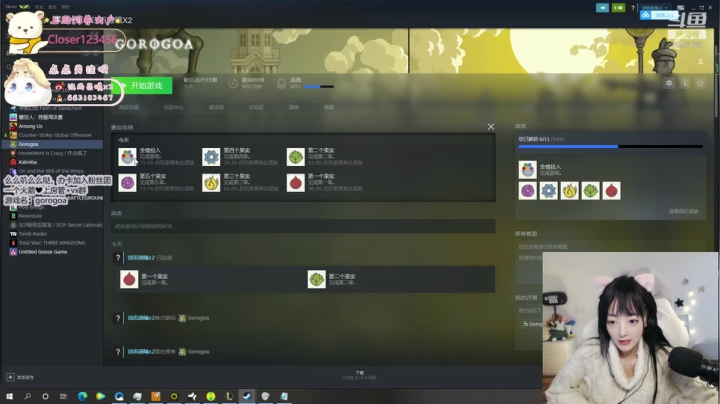Open Task View on the taskbar
Screen dimensions: 720x404
[63, 396]
